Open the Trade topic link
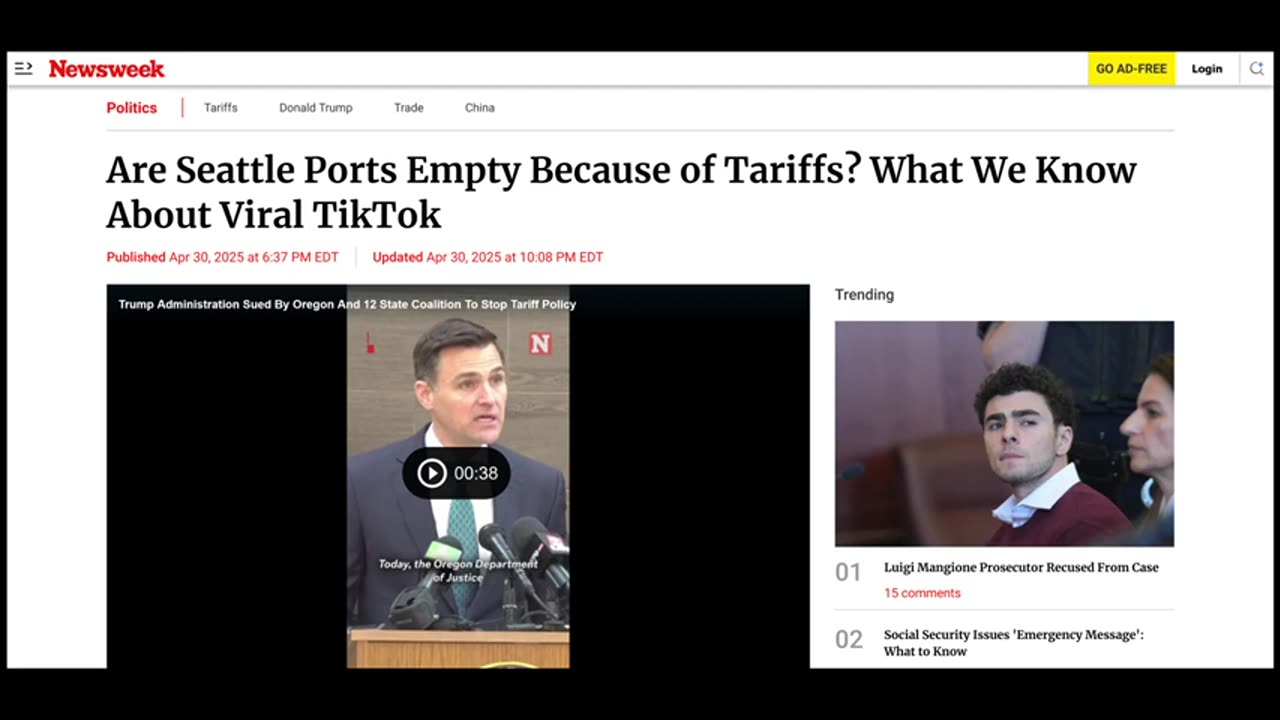1280x720 pixels. tap(408, 108)
